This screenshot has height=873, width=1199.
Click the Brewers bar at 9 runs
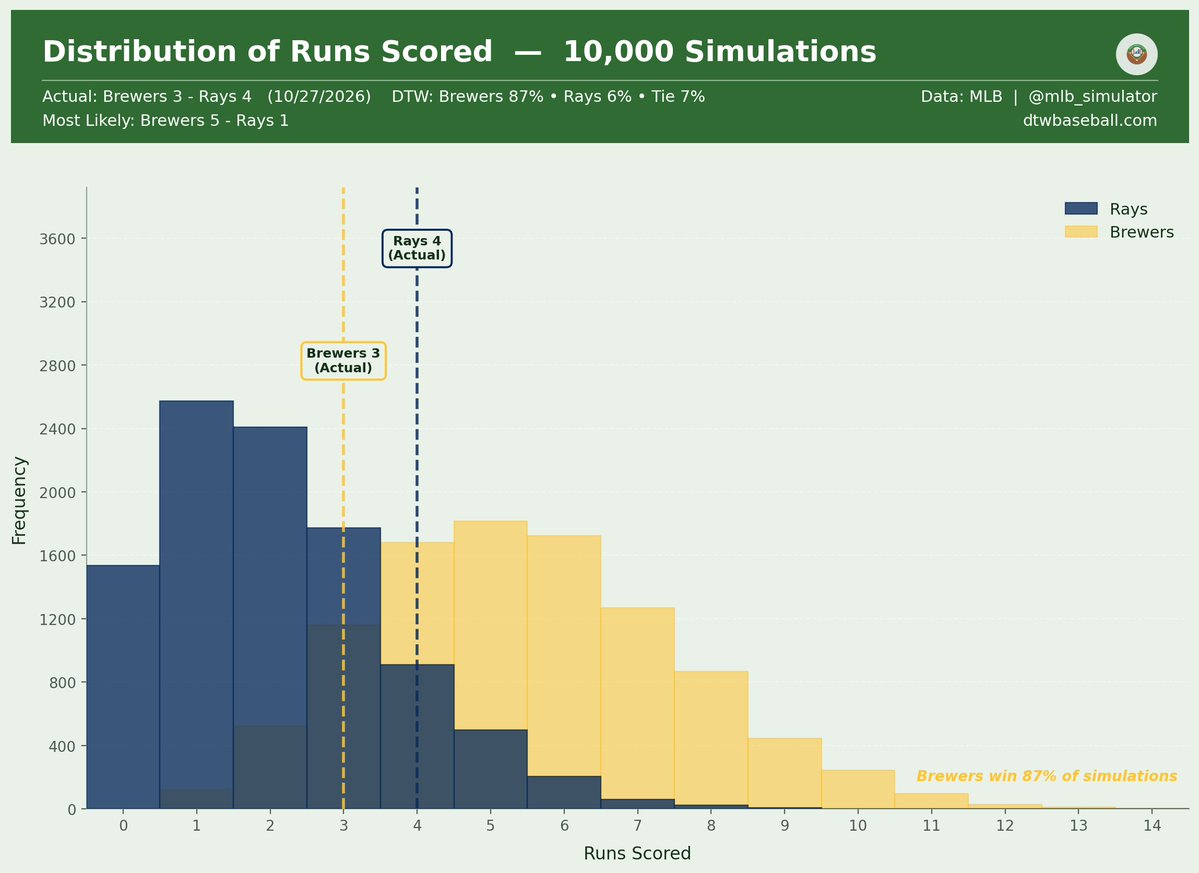coord(784,772)
